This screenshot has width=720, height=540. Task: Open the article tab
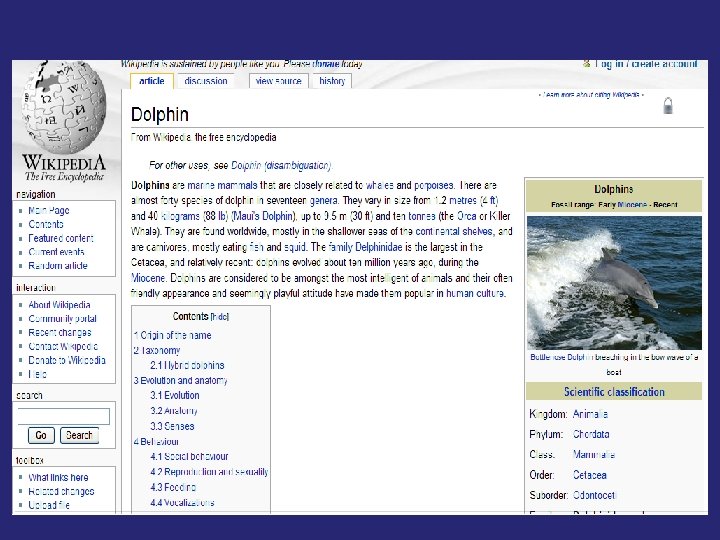pos(152,81)
